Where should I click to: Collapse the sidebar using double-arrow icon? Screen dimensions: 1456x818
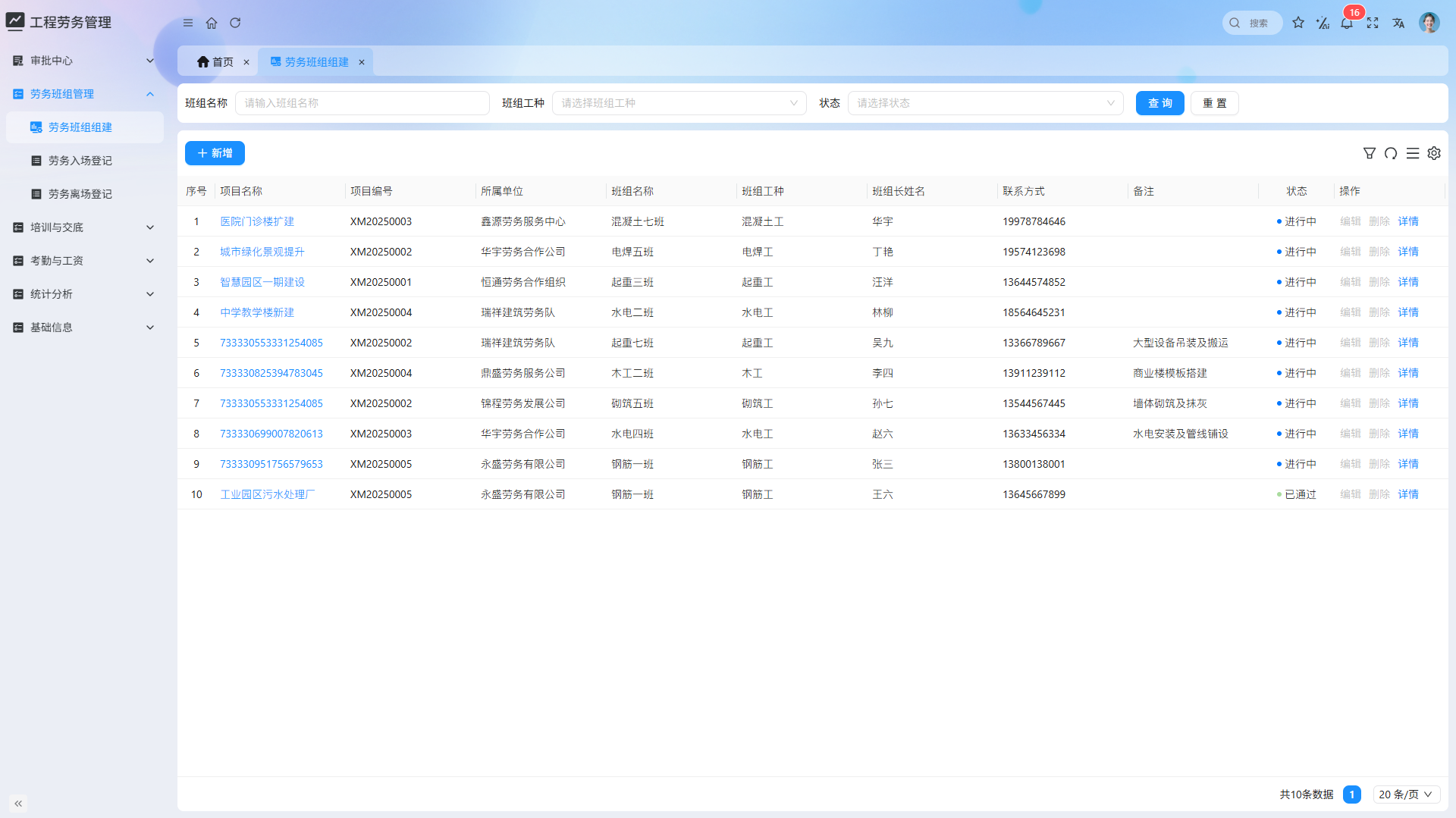click(x=18, y=803)
